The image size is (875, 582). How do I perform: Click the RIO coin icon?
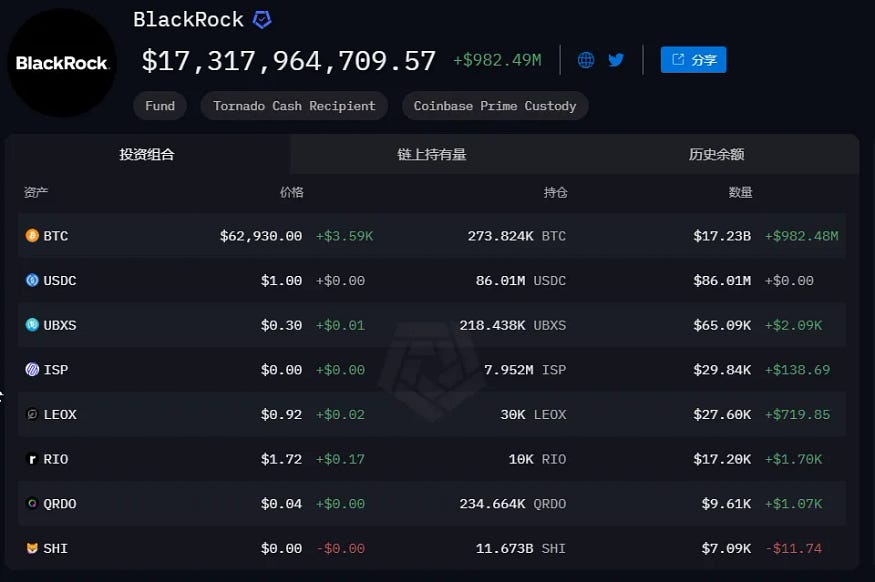click(32, 459)
